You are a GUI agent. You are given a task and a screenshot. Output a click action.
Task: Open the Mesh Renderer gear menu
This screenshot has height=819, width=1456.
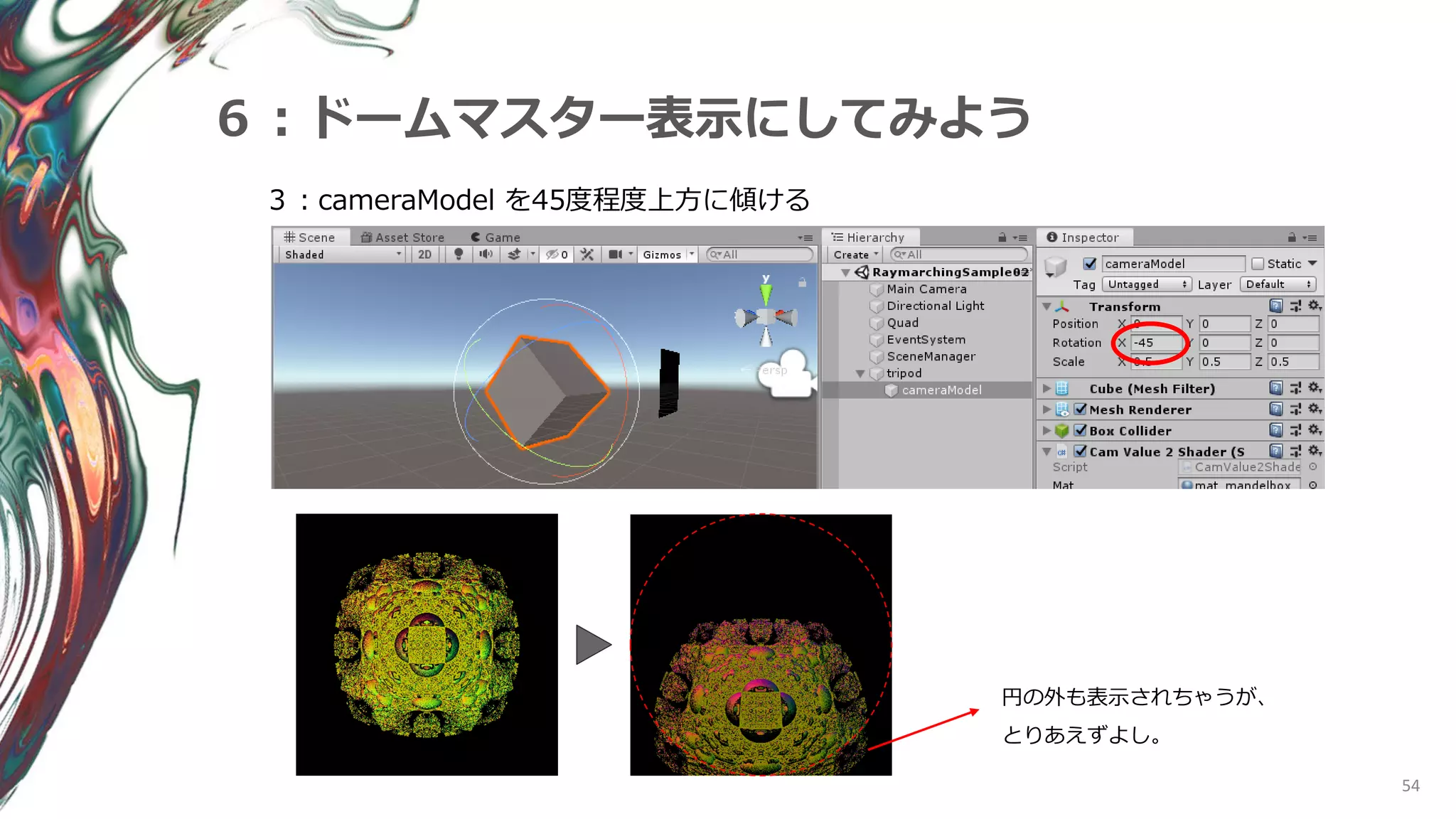pos(1315,409)
